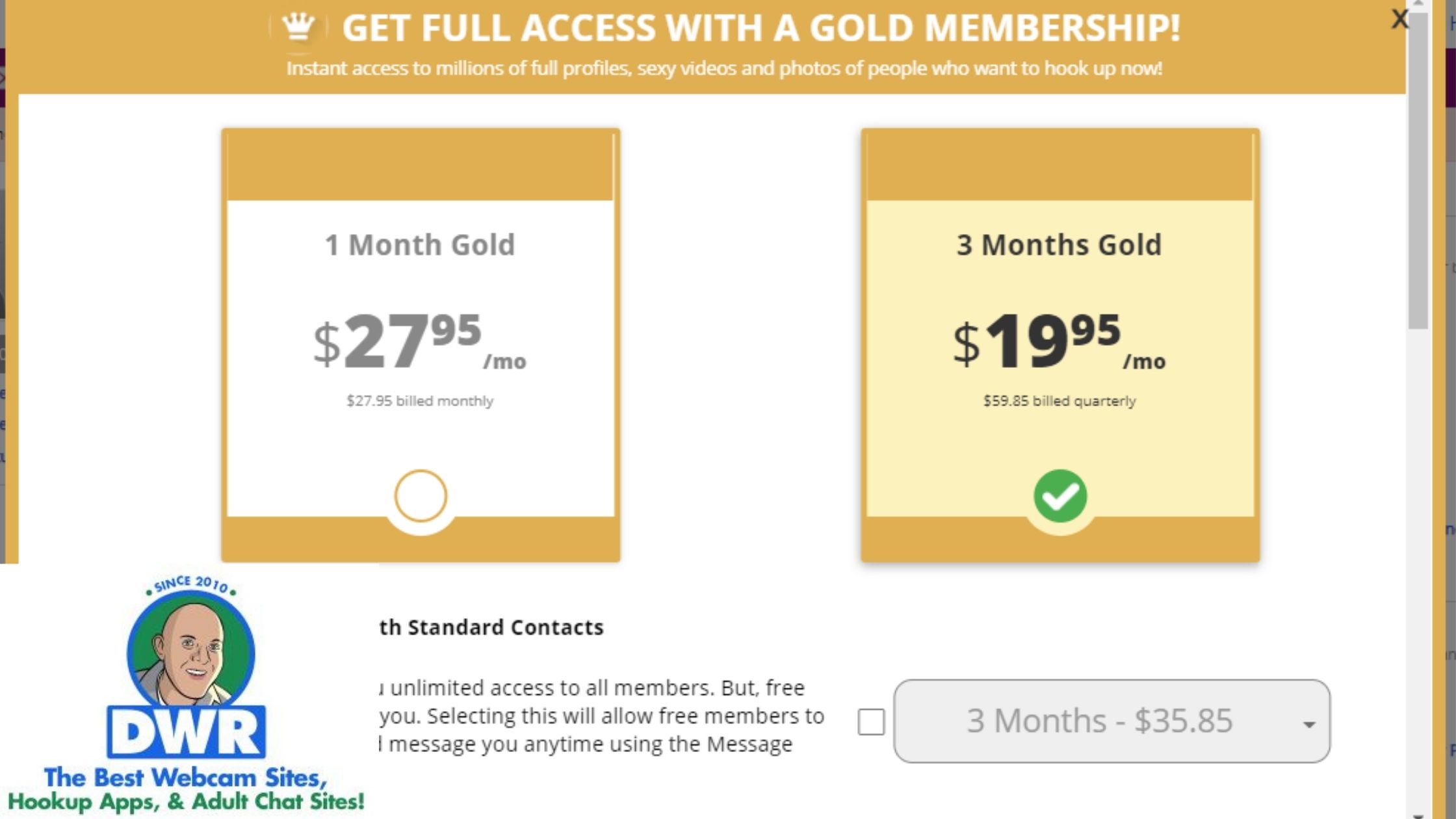
Task: Click the scroll-up arrow of the popup scrollbar
Action: [x=1418, y=4]
